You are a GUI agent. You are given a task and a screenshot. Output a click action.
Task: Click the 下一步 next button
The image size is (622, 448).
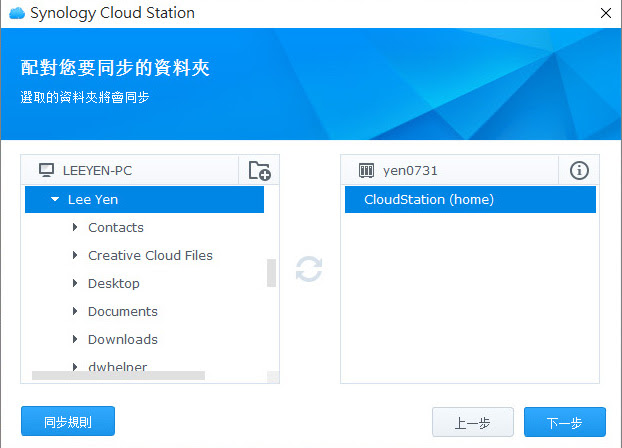pos(565,422)
